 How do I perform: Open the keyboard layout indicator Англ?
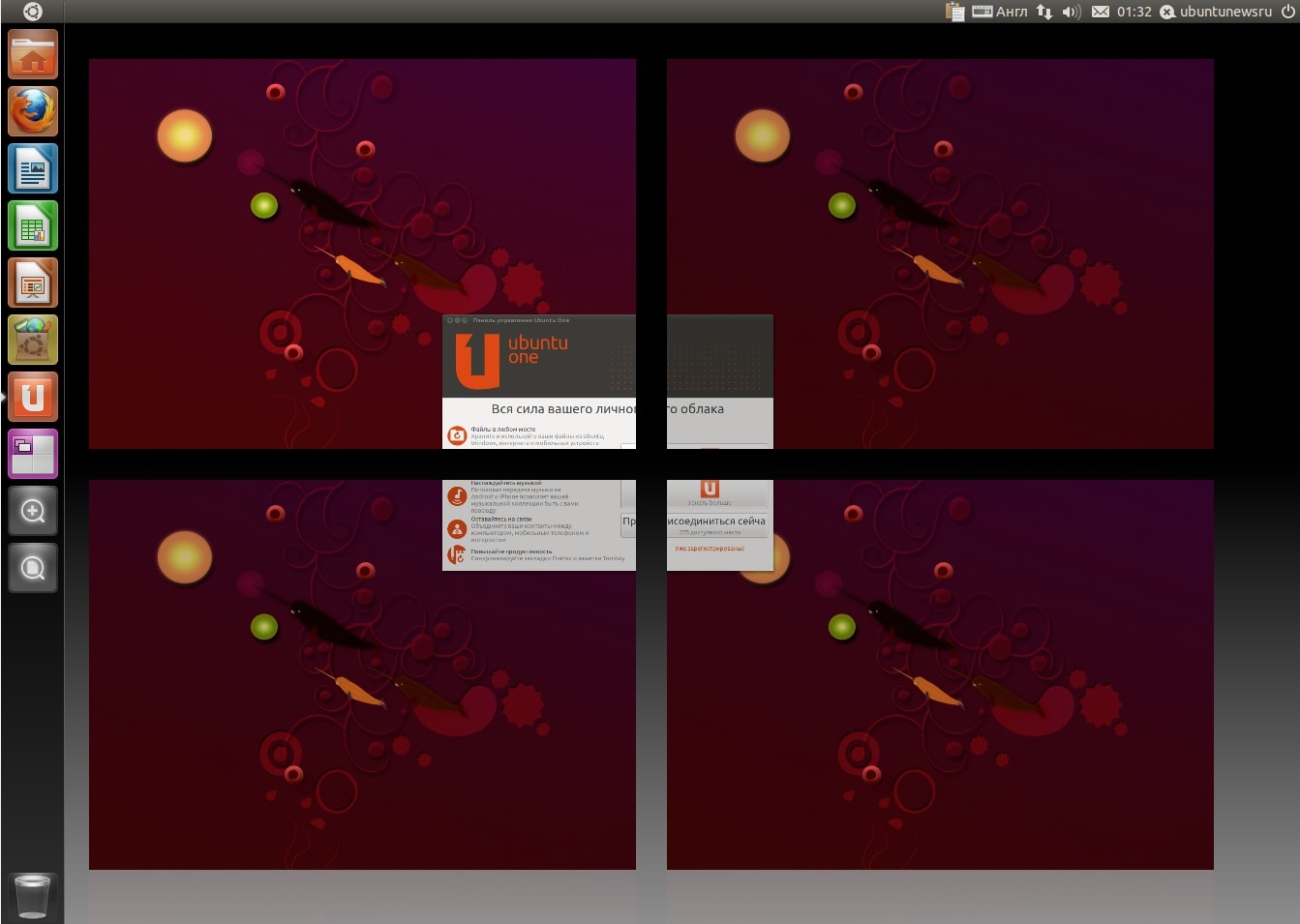point(1000,12)
